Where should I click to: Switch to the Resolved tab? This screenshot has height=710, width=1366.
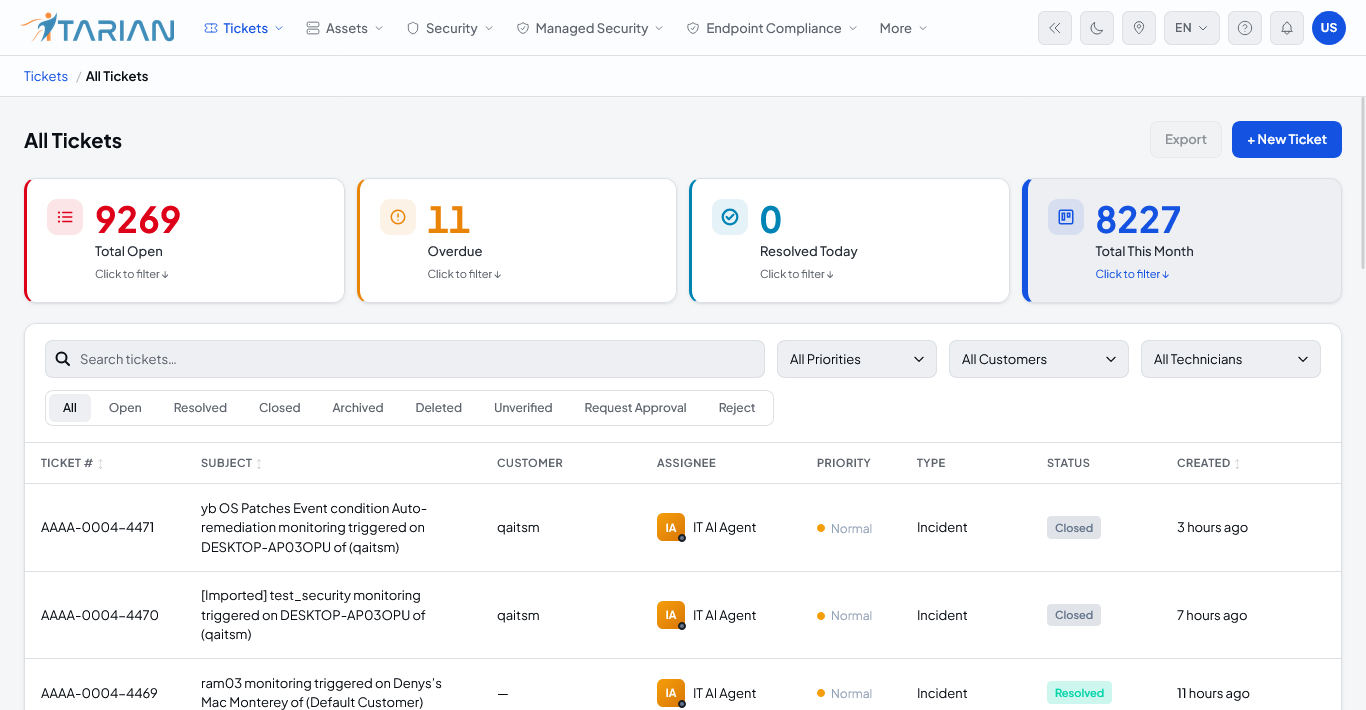pyautogui.click(x=200, y=408)
